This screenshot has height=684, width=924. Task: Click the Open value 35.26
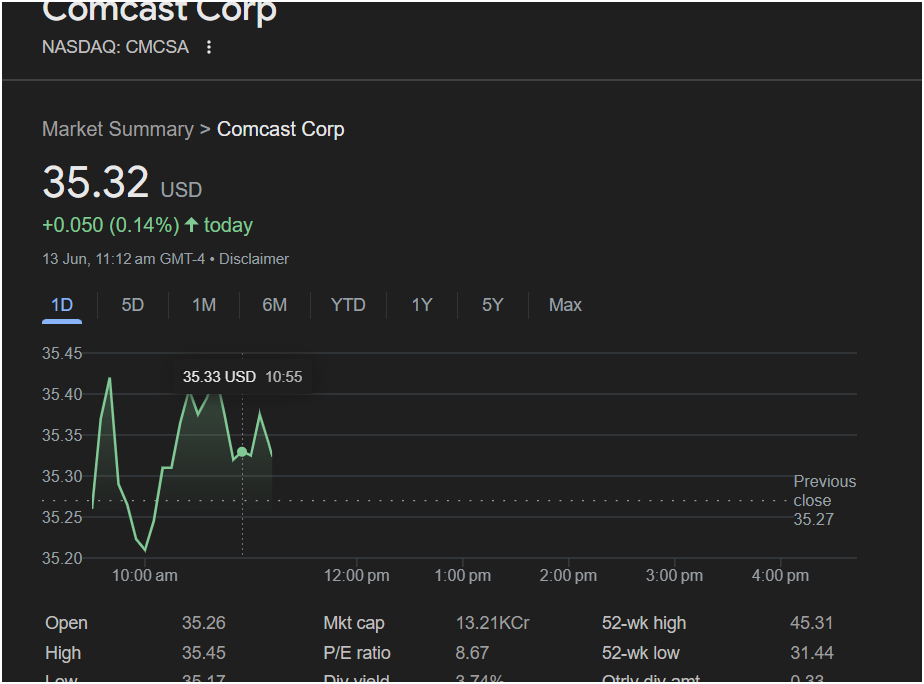tap(204, 623)
